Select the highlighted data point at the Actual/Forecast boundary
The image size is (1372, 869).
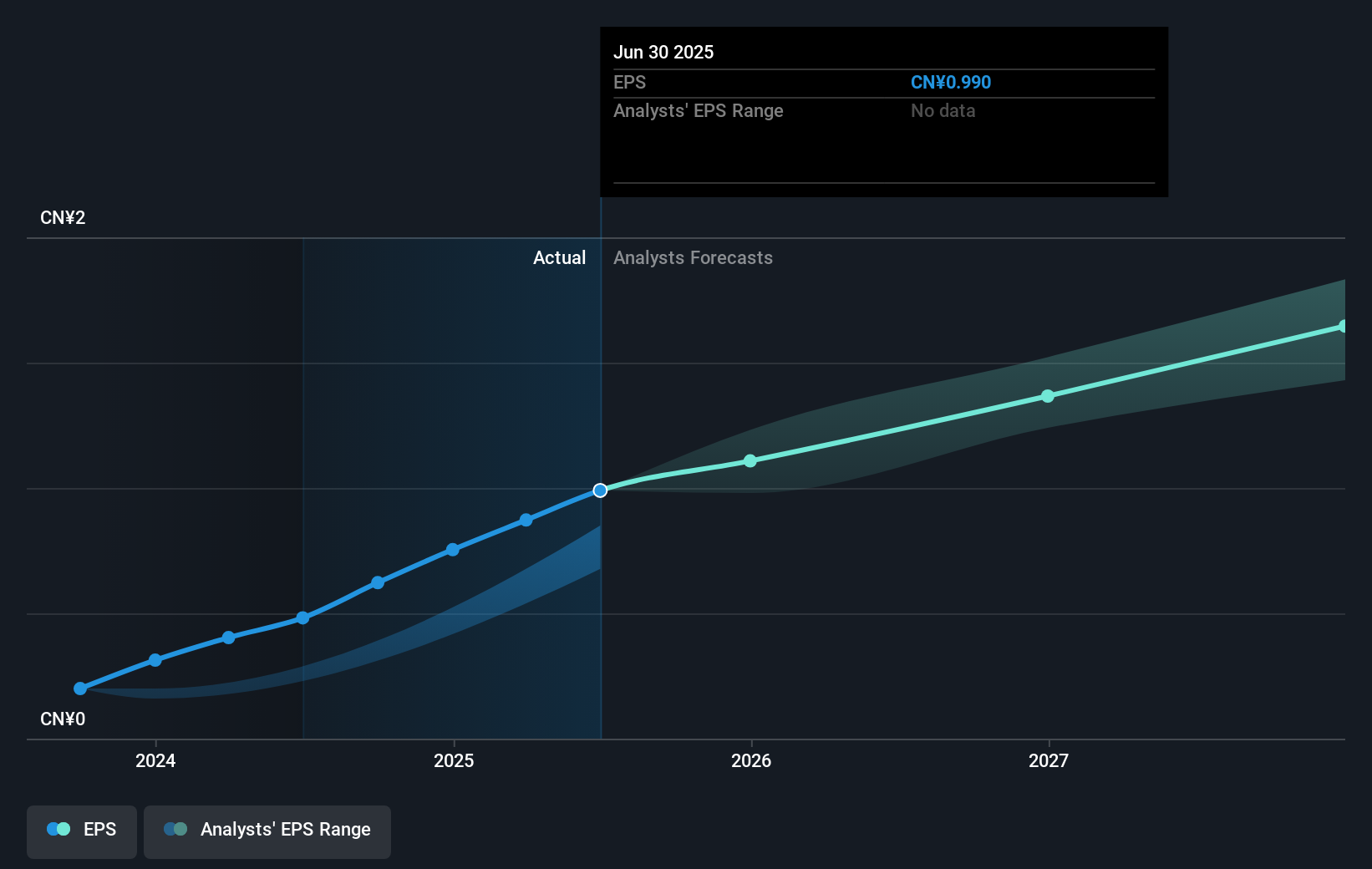pos(600,490)
